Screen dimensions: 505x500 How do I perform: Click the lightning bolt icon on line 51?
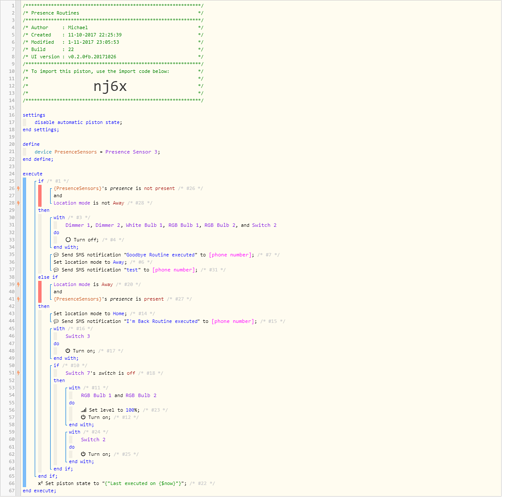[18, 373]
